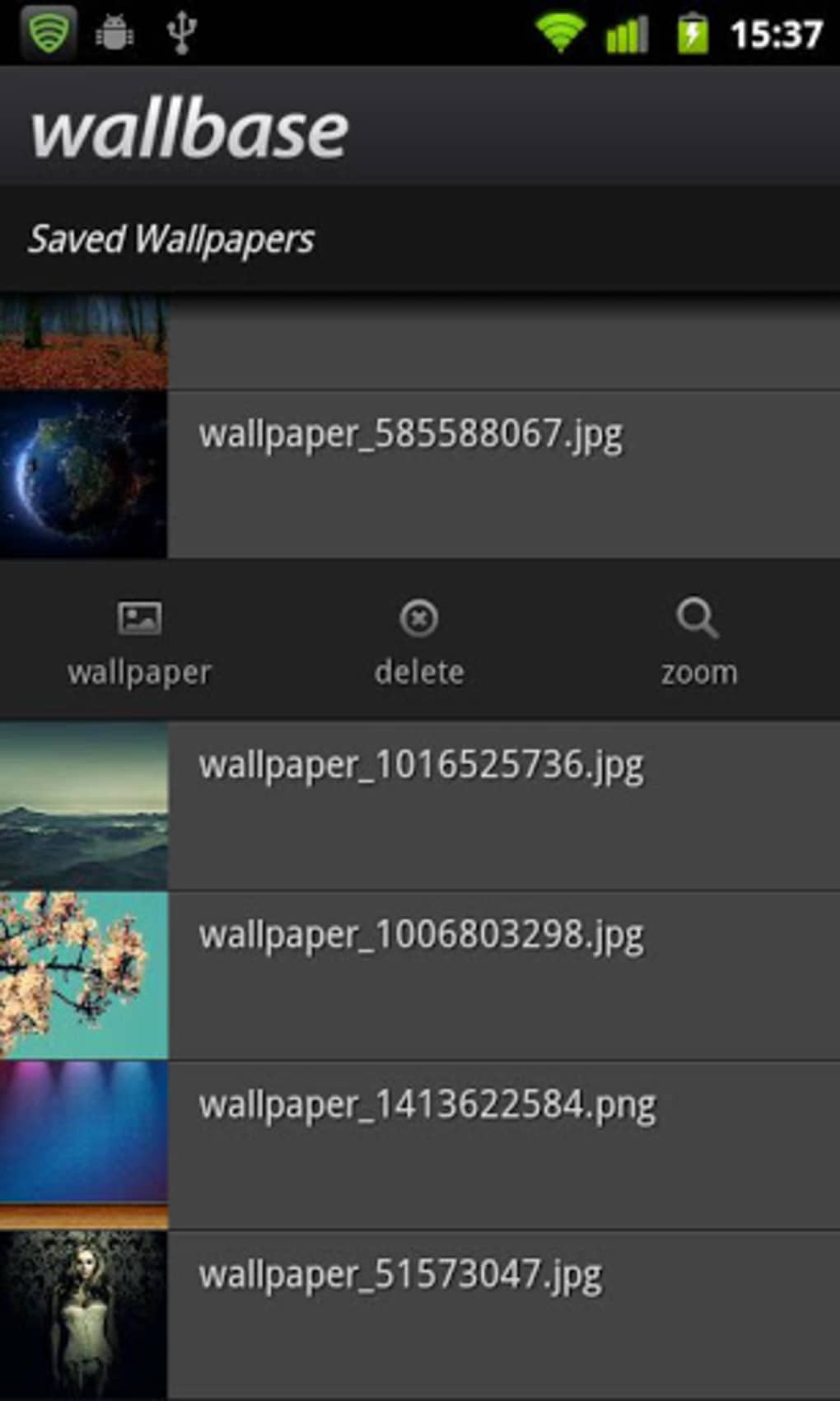Tap the green shield Wi-Fi notification icon

click(x=49, y=33)
